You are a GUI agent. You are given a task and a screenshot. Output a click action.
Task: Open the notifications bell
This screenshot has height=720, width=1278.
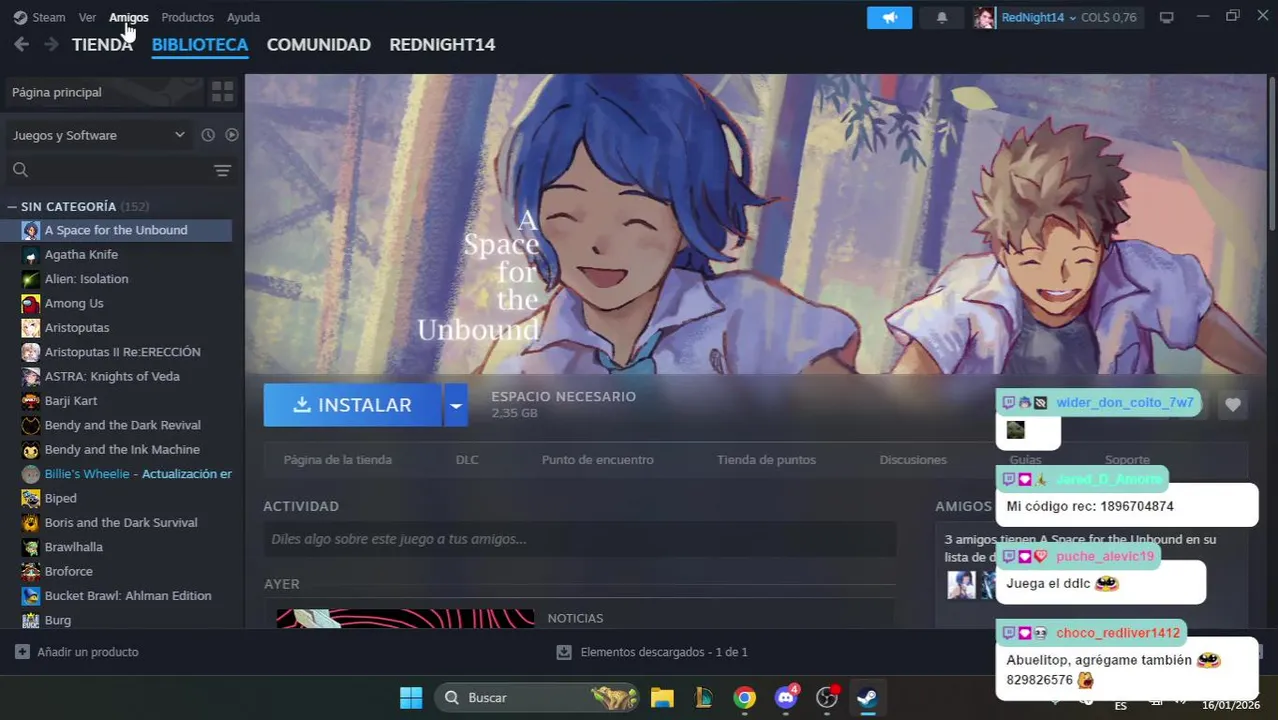[x=941, y=17]
